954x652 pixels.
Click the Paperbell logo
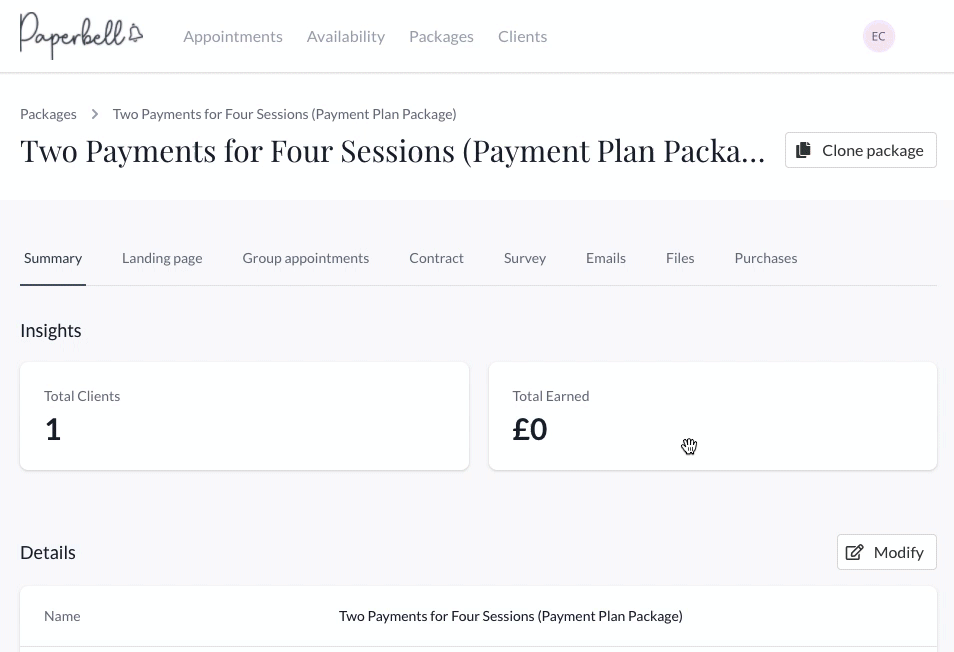pos(82,36)
